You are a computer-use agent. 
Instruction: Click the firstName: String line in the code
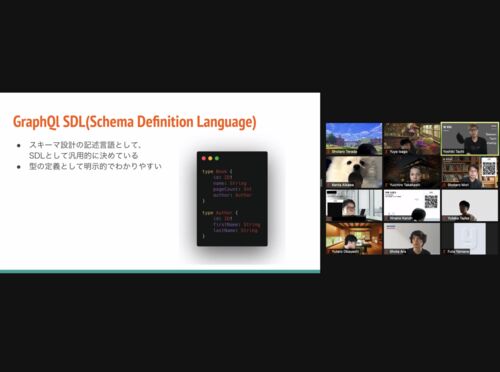236,224
